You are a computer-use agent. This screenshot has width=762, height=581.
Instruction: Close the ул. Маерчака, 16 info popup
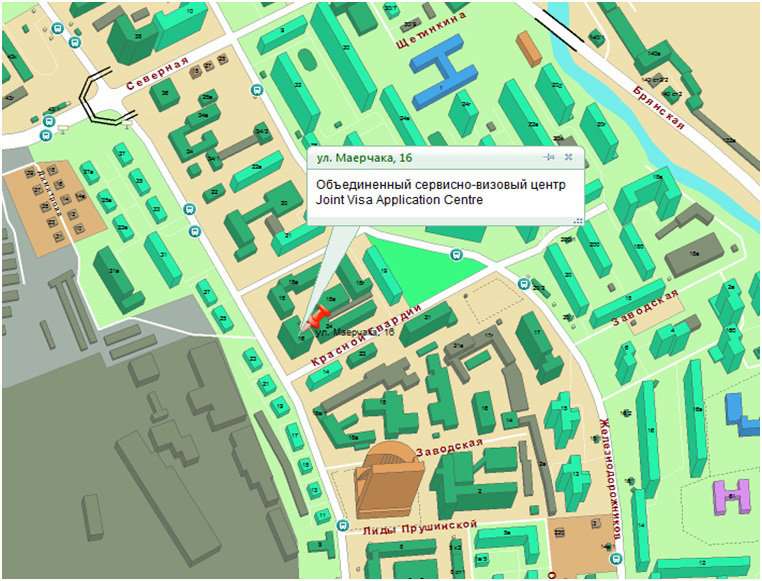[x=568, y=157]
